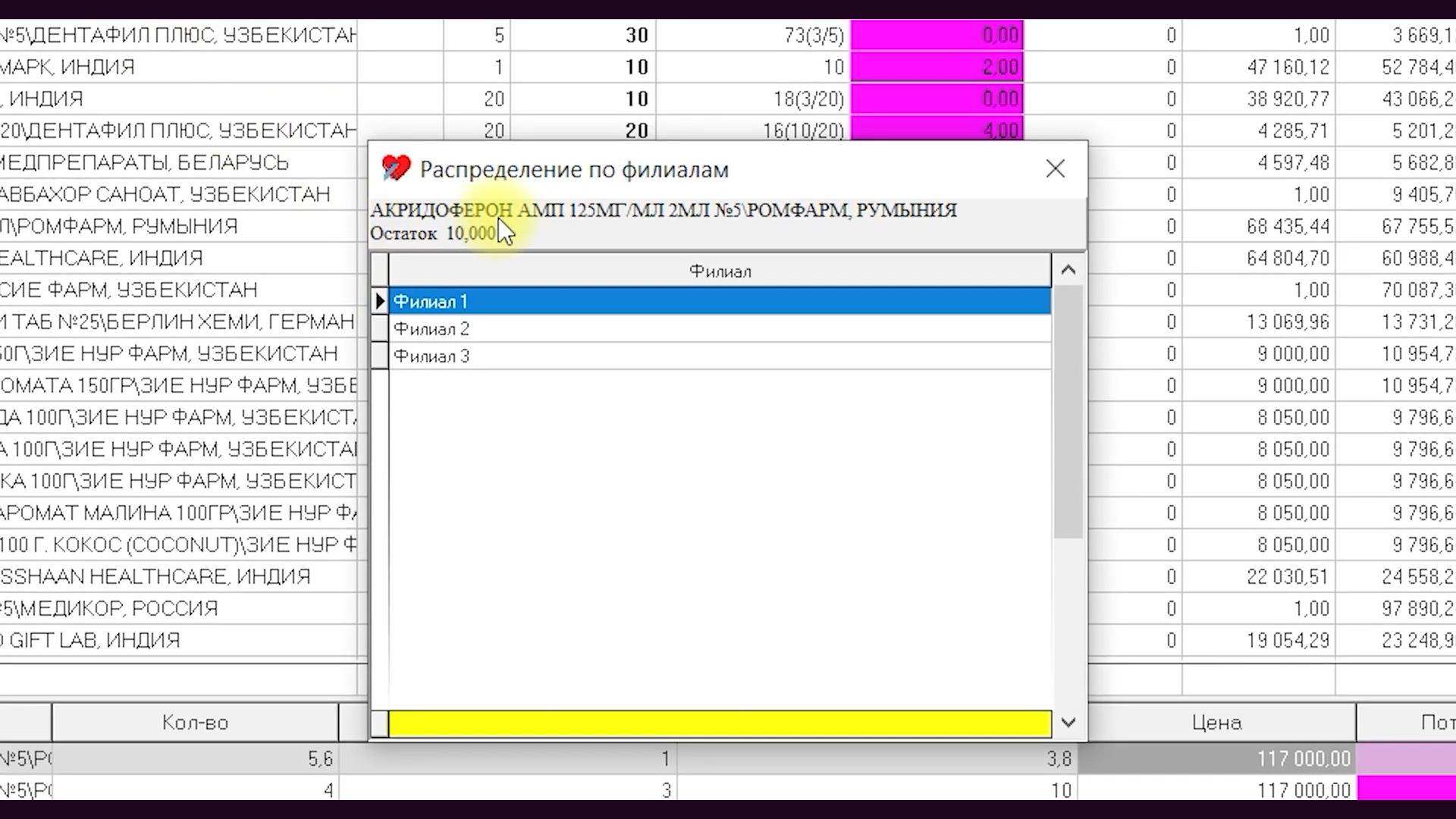Viewport: 1456px width, 819px height.
Task: Click price cell 38 920,77
Action: click(1259, 99)
